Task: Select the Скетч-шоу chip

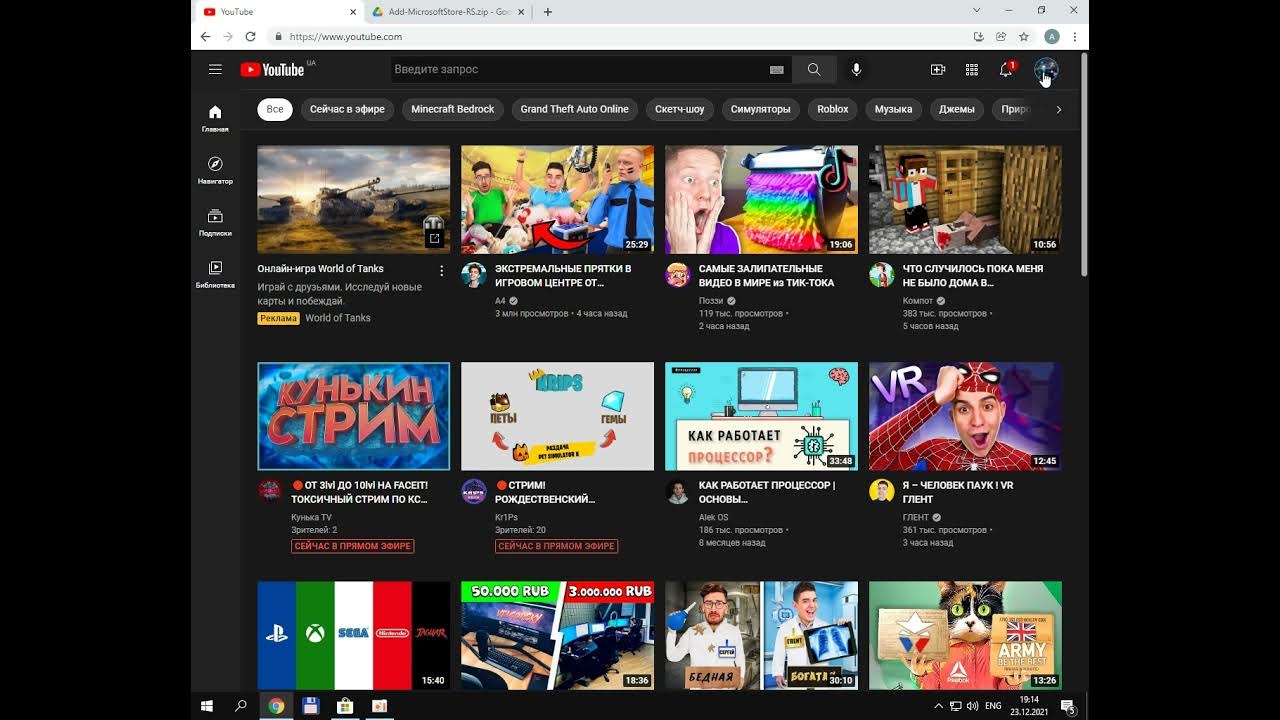Action: (x=680, y=109)
